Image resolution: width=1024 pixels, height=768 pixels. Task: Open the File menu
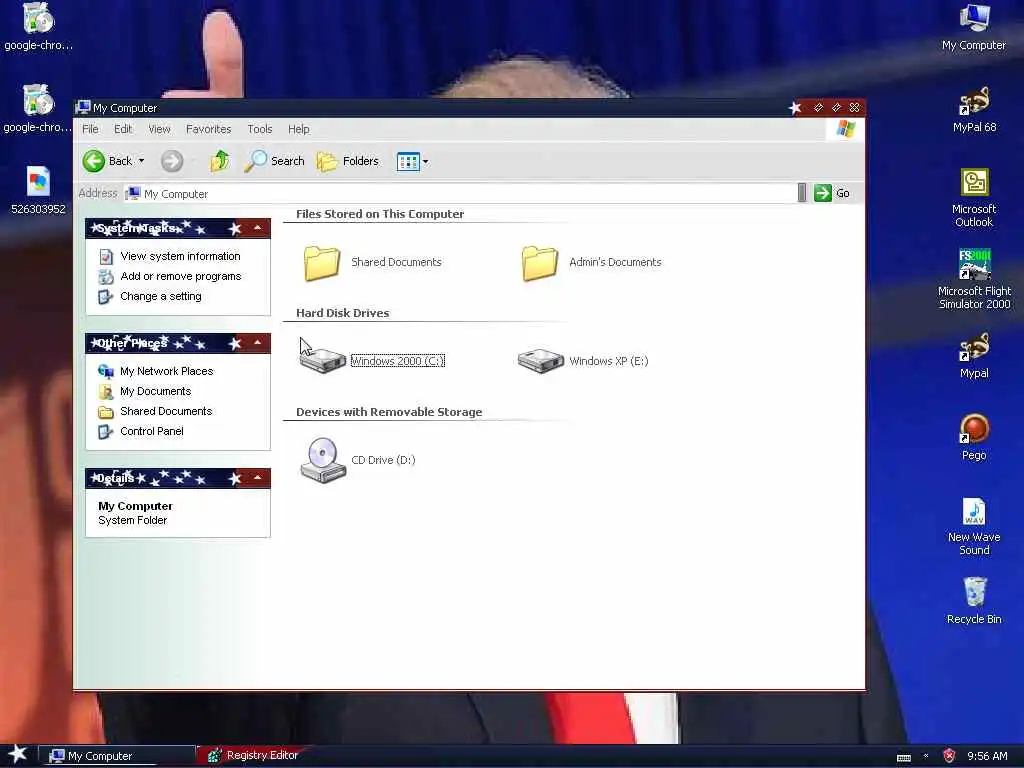pyautogui.click(x=90, y=129)
